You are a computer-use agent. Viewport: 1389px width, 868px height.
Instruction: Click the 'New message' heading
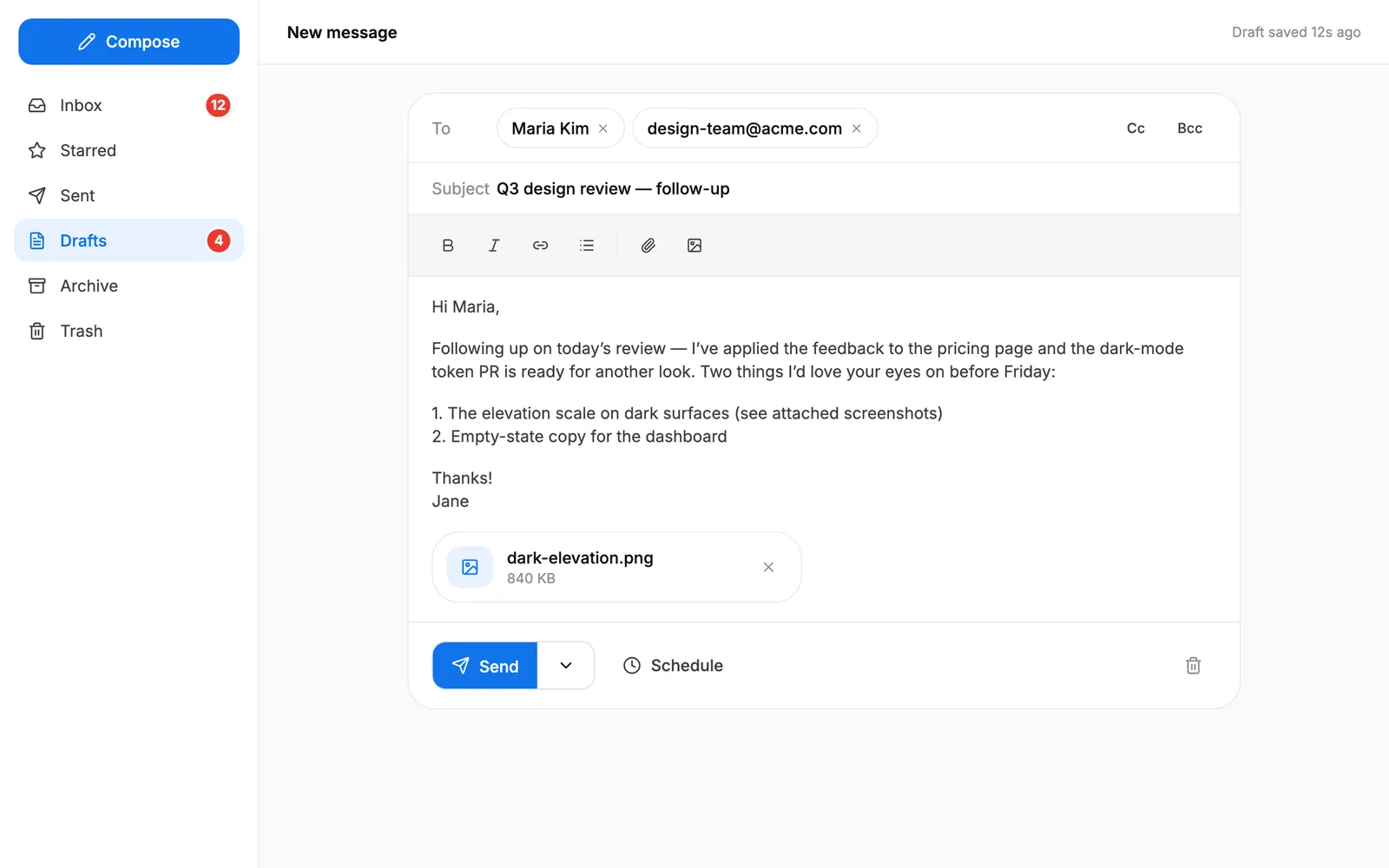pyautogui.click(x=342, y=32)
